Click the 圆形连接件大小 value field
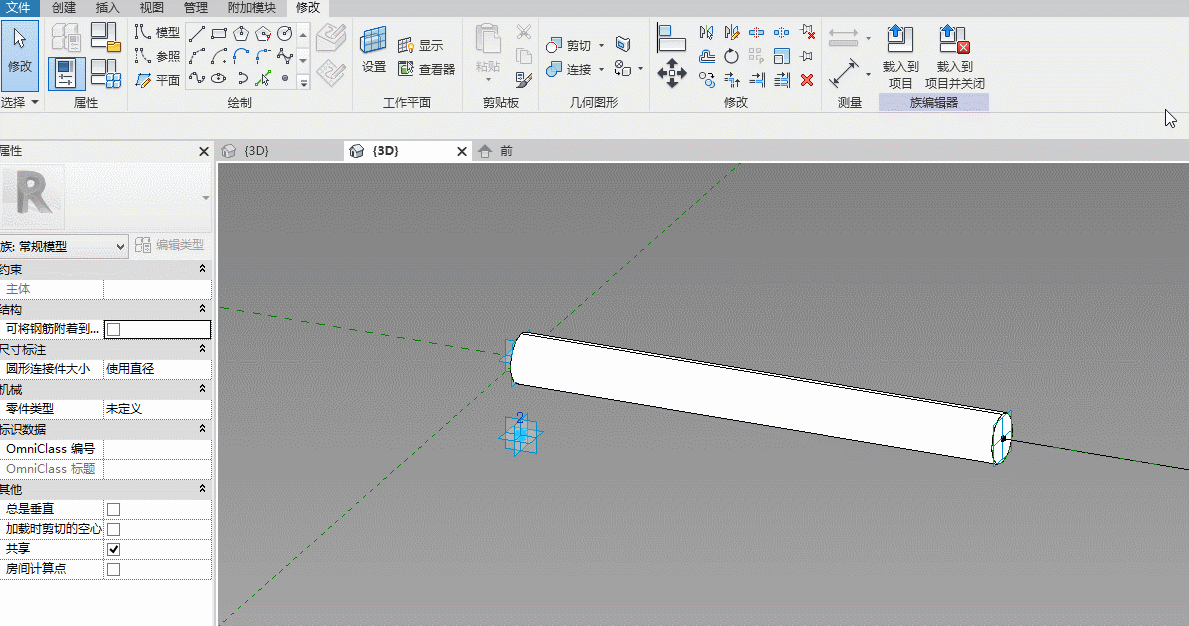 coord(157,369)
